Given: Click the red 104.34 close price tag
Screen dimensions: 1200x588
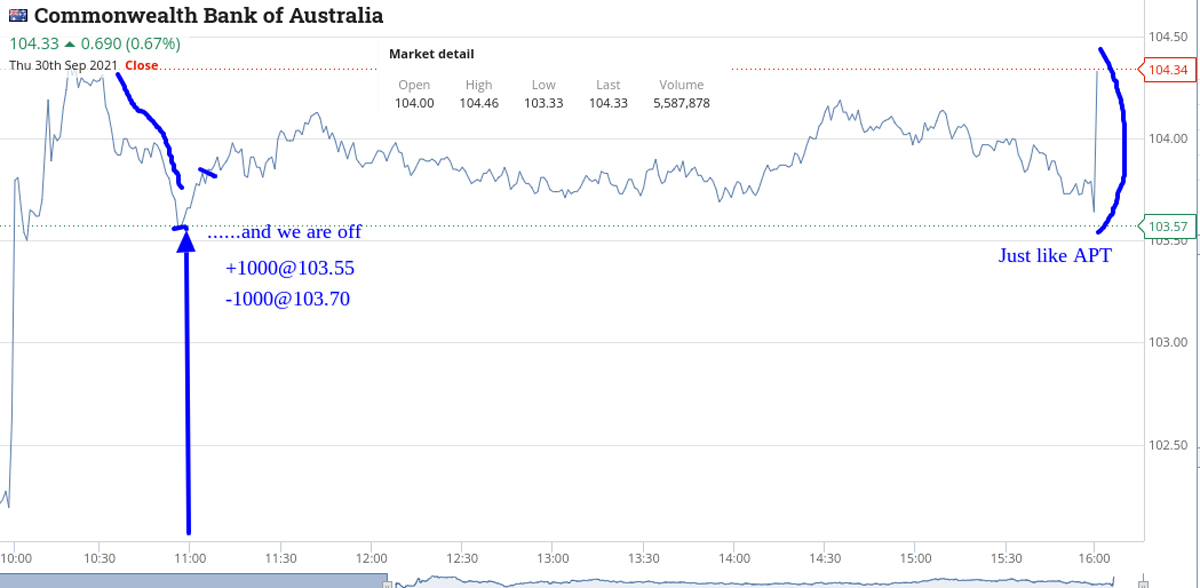Looking at the screenshot, I should tap(1168, 69).
